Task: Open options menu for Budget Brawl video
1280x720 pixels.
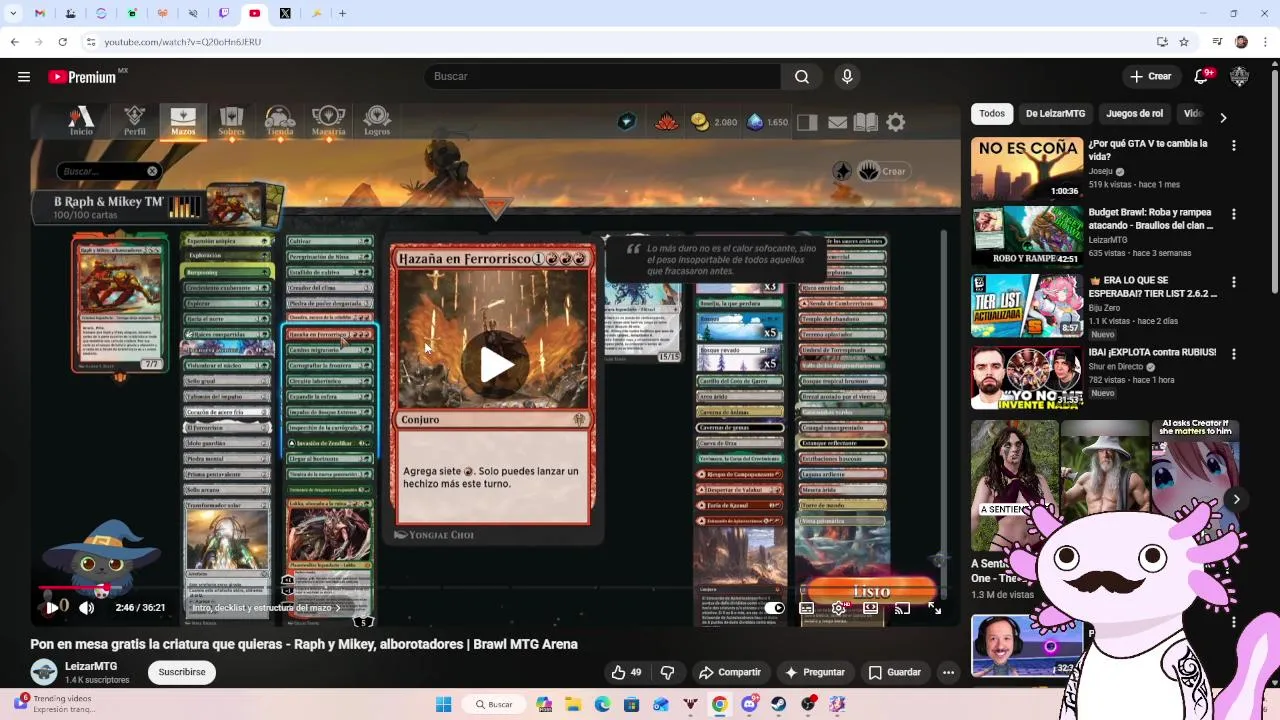Action: tap(1233, 214)
